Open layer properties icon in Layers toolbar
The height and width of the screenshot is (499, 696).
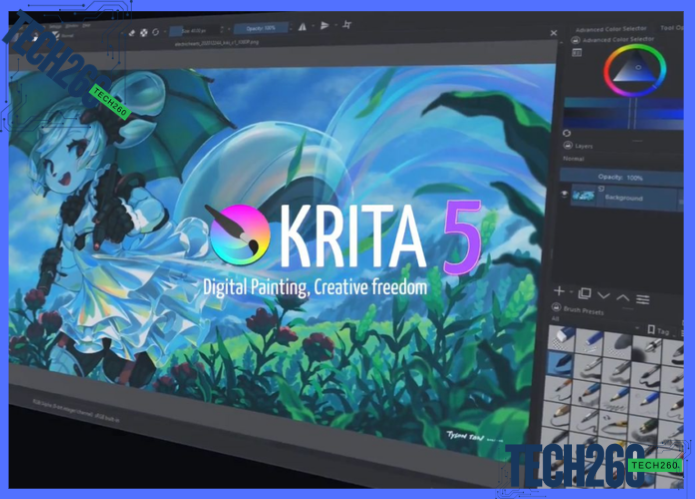[x=643, y=299]
